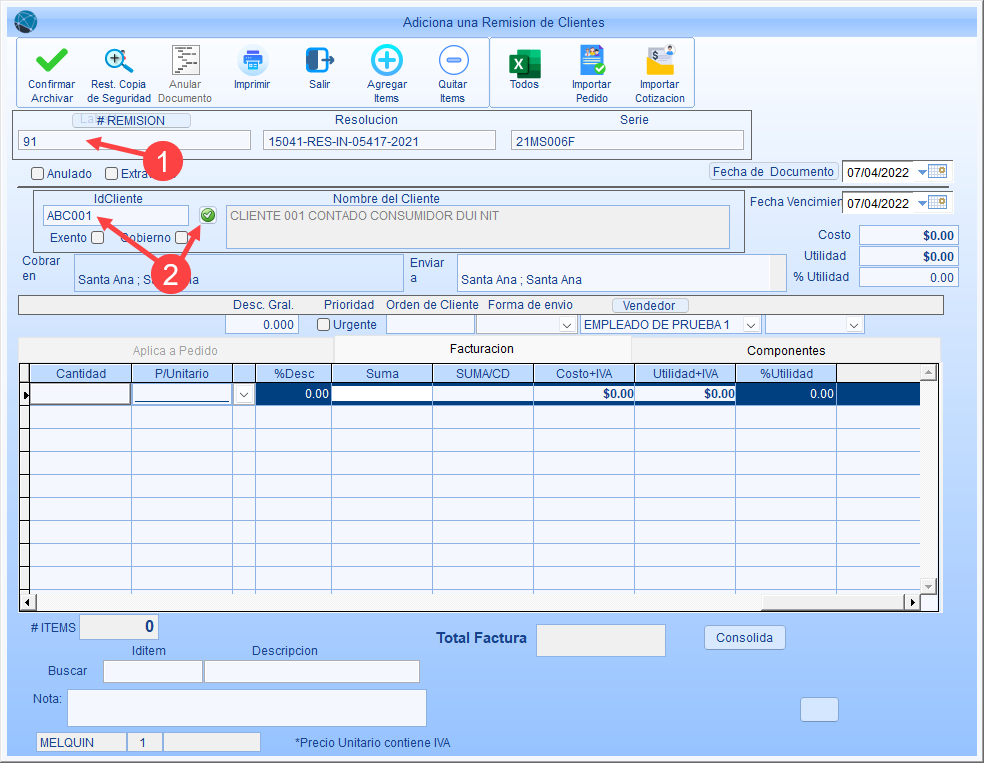Screen dimensions: 984x763
Task: Click the Total Factura field
Action: [x=601, y=641]
